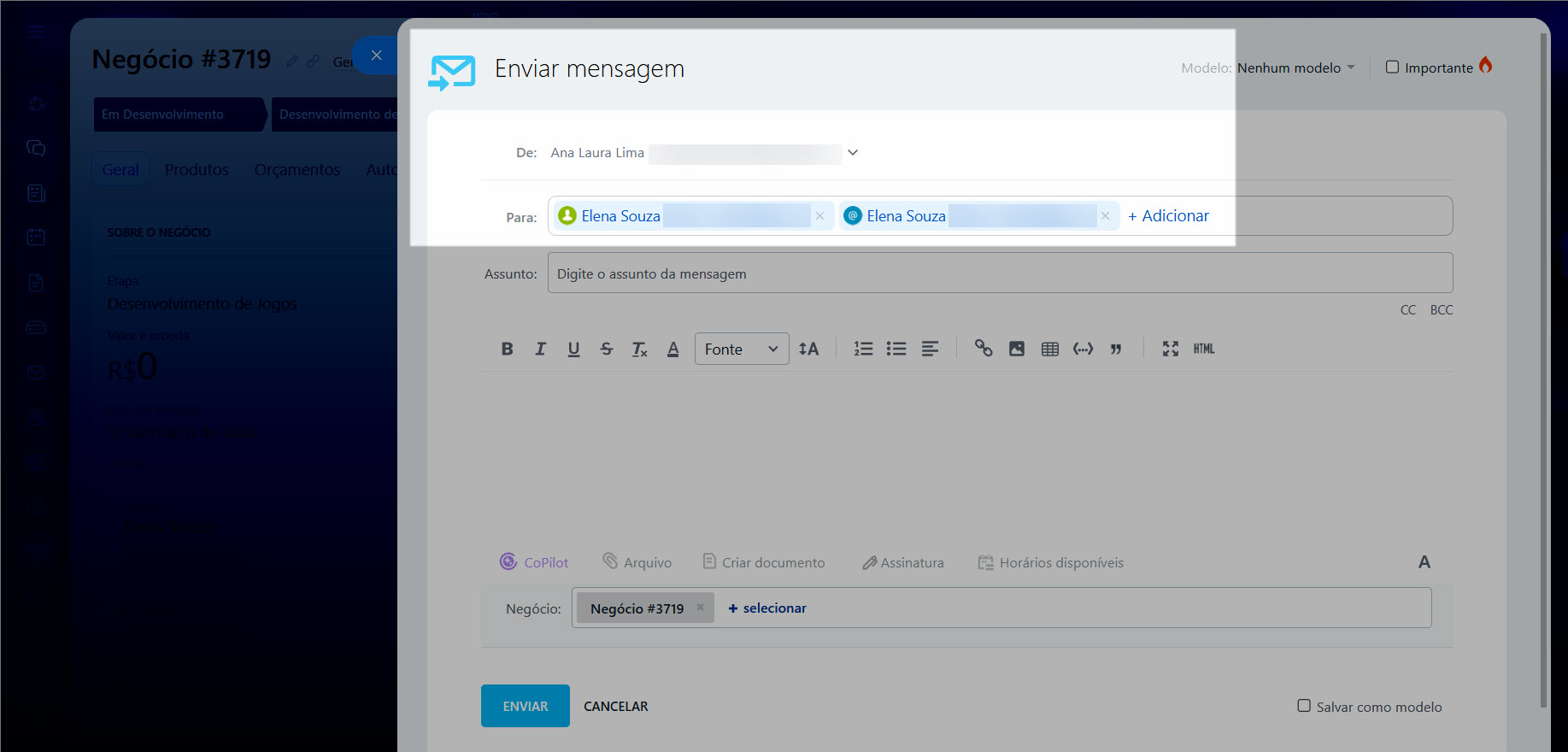
Task: Expand the editor to fullscreen
Action: 1170,349
